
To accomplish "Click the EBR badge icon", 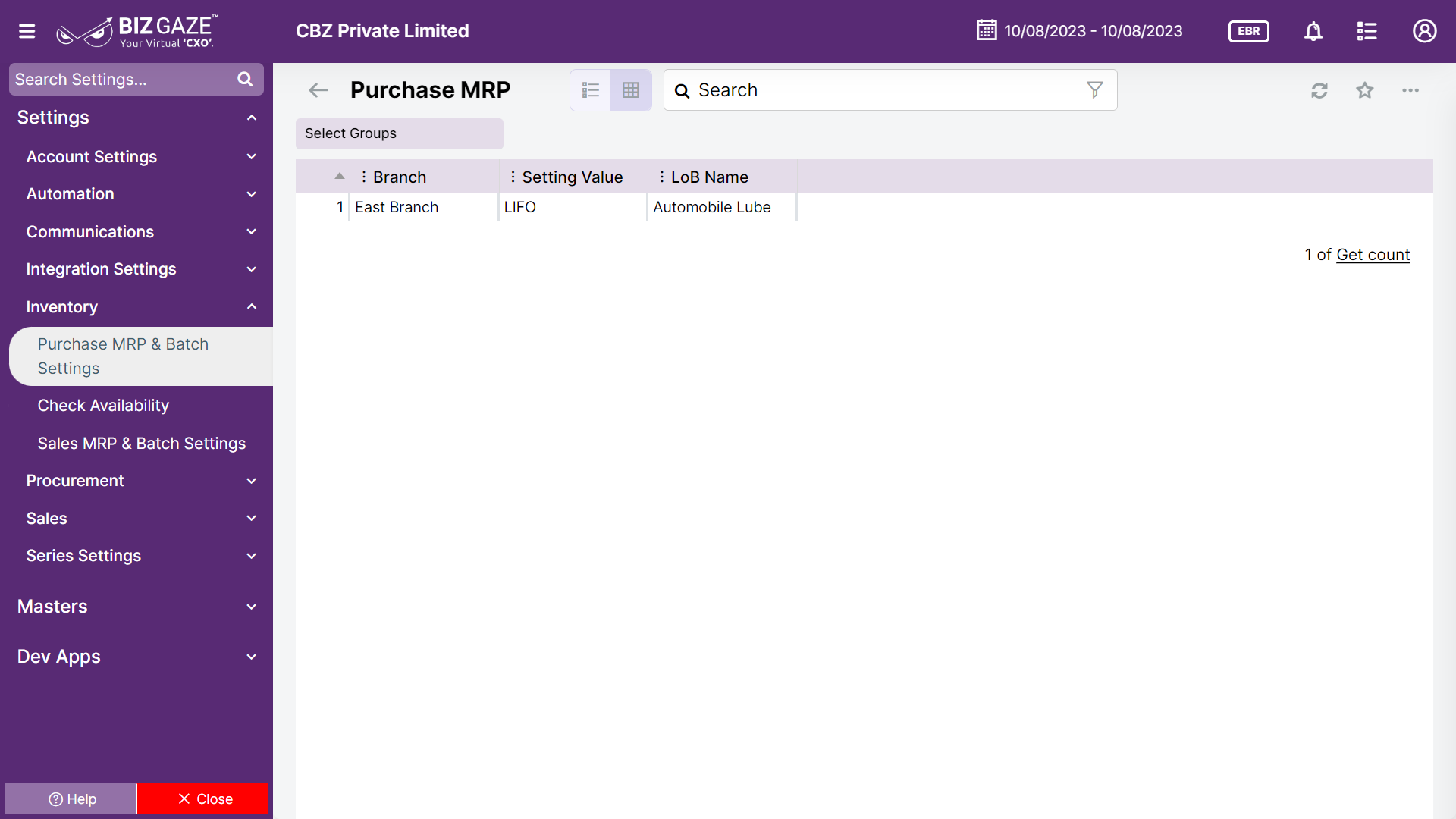I will [x=1248, y=31].
